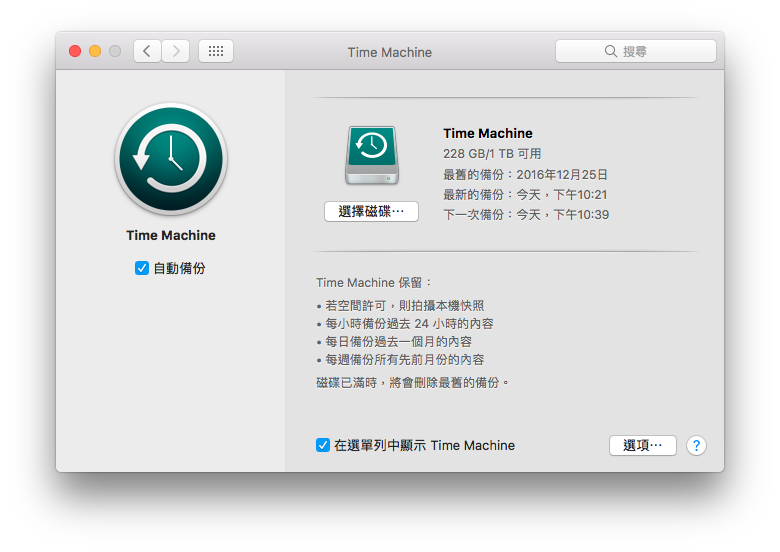Toggle 在選單列中顯示 Time Machine checkbox
Viewport: 780px width, 552px height.
[323, 445]
